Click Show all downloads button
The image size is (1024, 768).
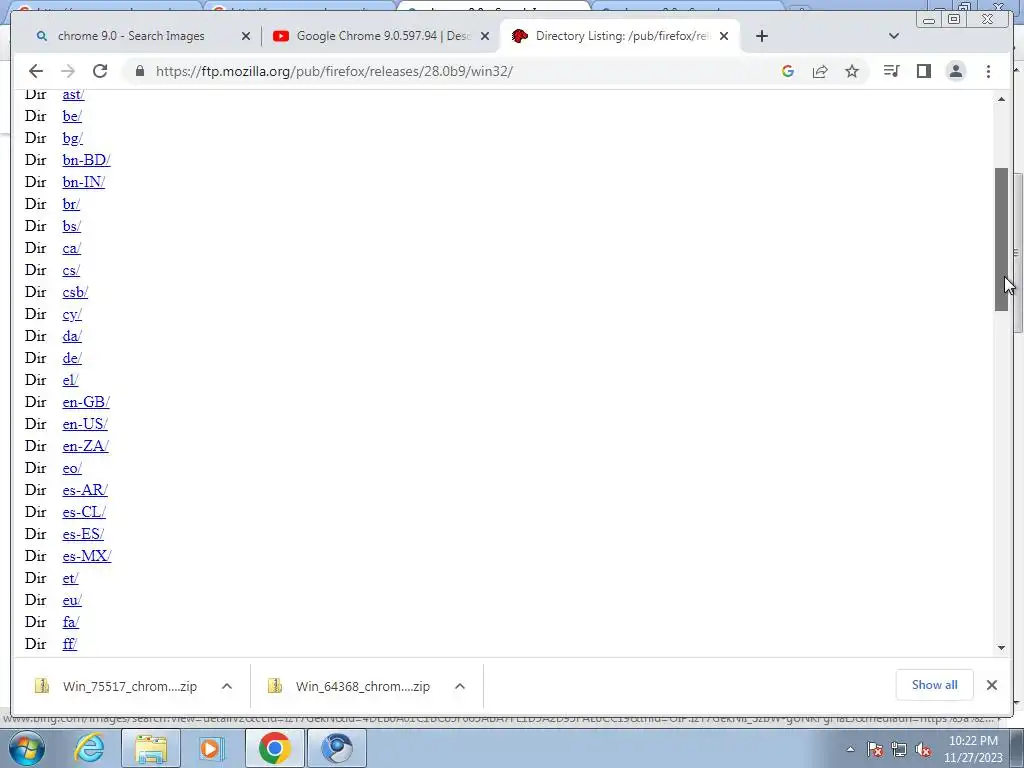(x=935, y=685)
